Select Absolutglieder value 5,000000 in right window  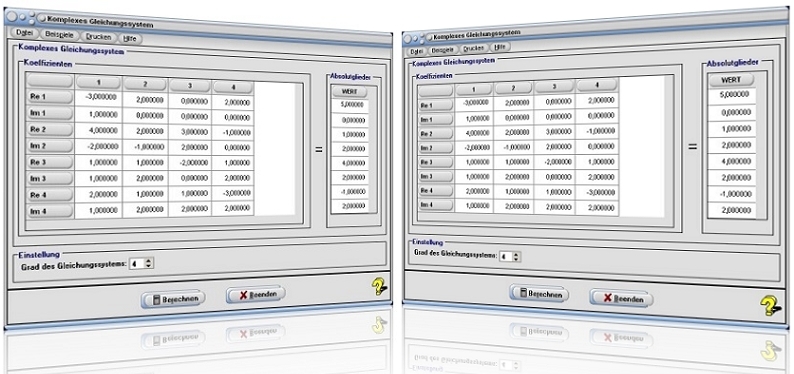(732, 95)
